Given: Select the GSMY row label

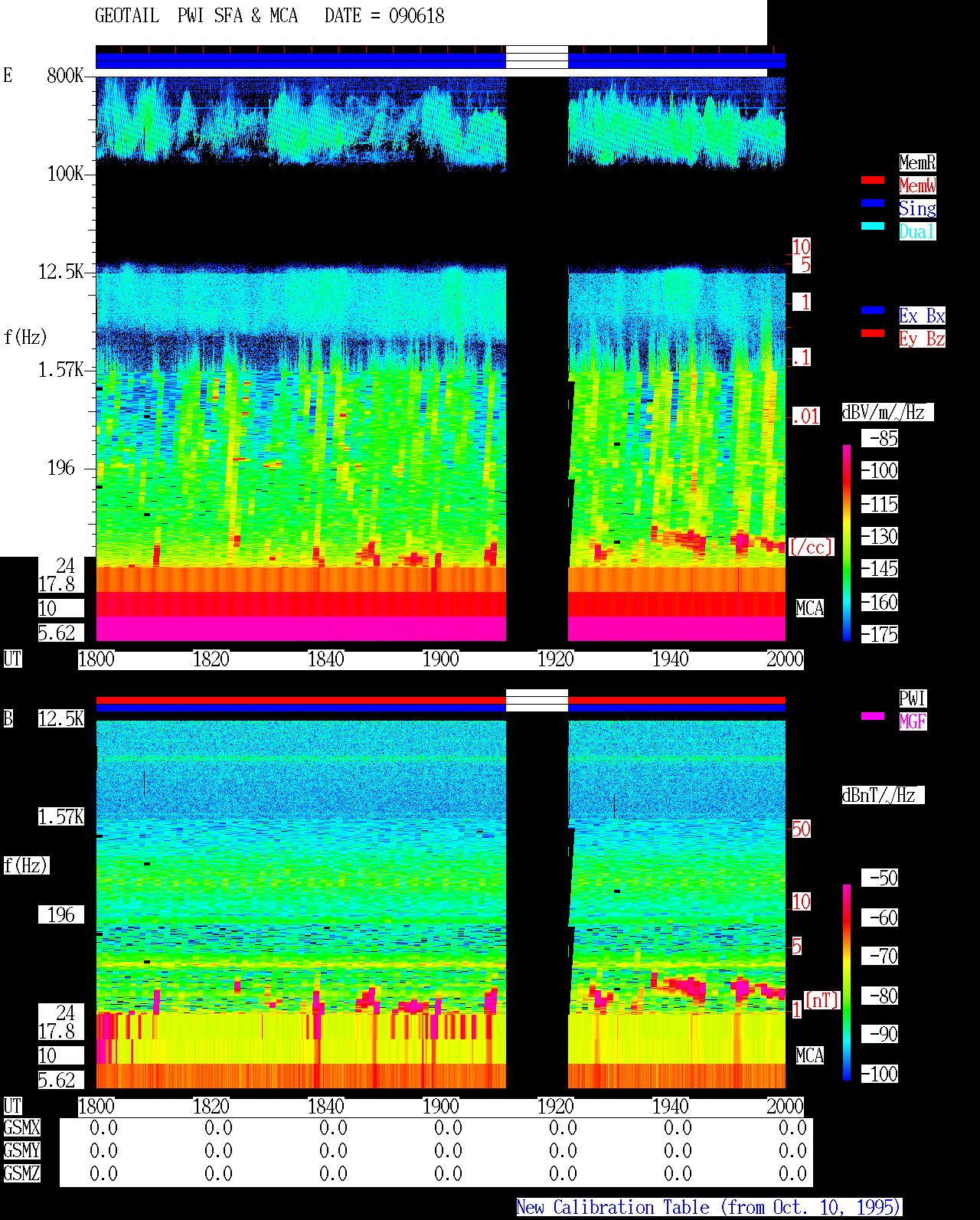Looking at the screenshot, I should coord(21,1150).
